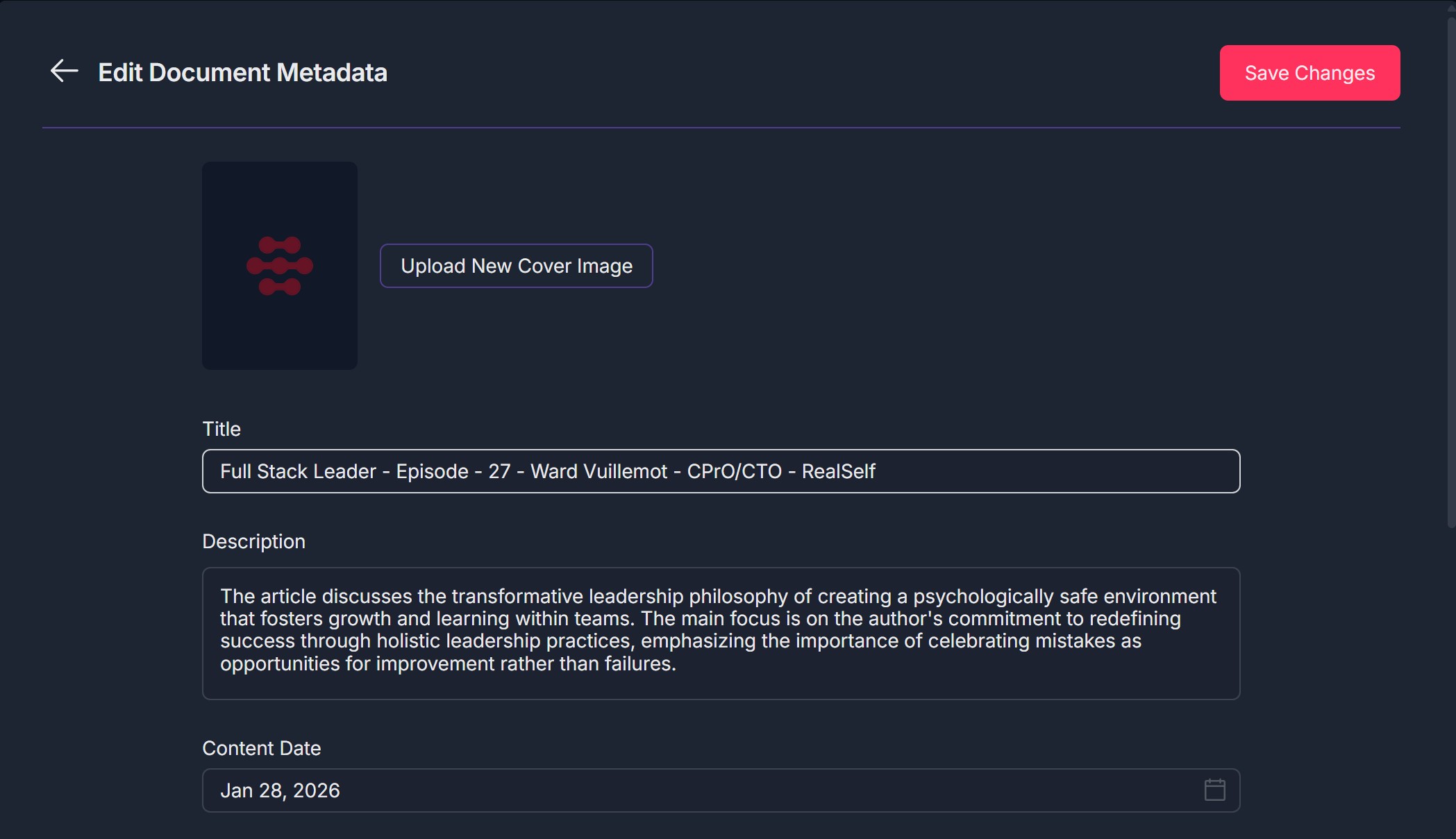
Task: Click the purple divider under the header
Action: pos(721,128)
